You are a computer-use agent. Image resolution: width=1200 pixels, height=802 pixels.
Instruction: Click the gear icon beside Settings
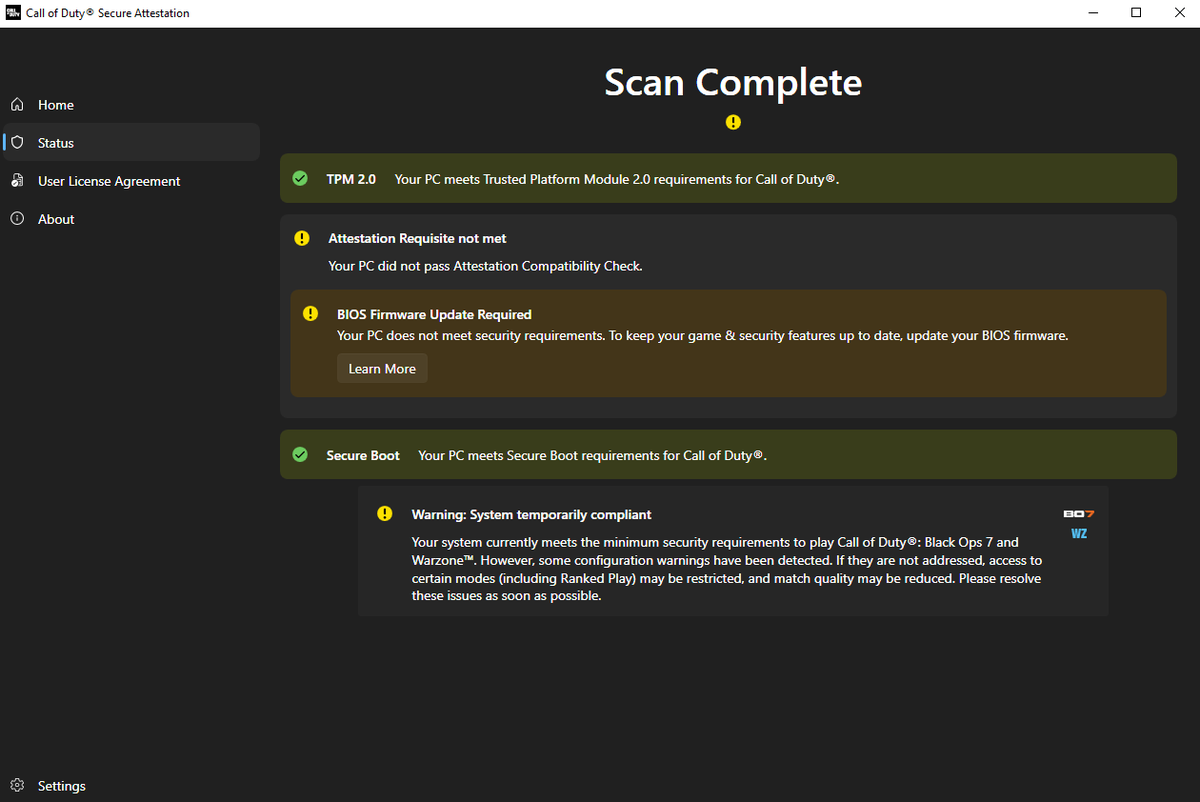(17, 786)
